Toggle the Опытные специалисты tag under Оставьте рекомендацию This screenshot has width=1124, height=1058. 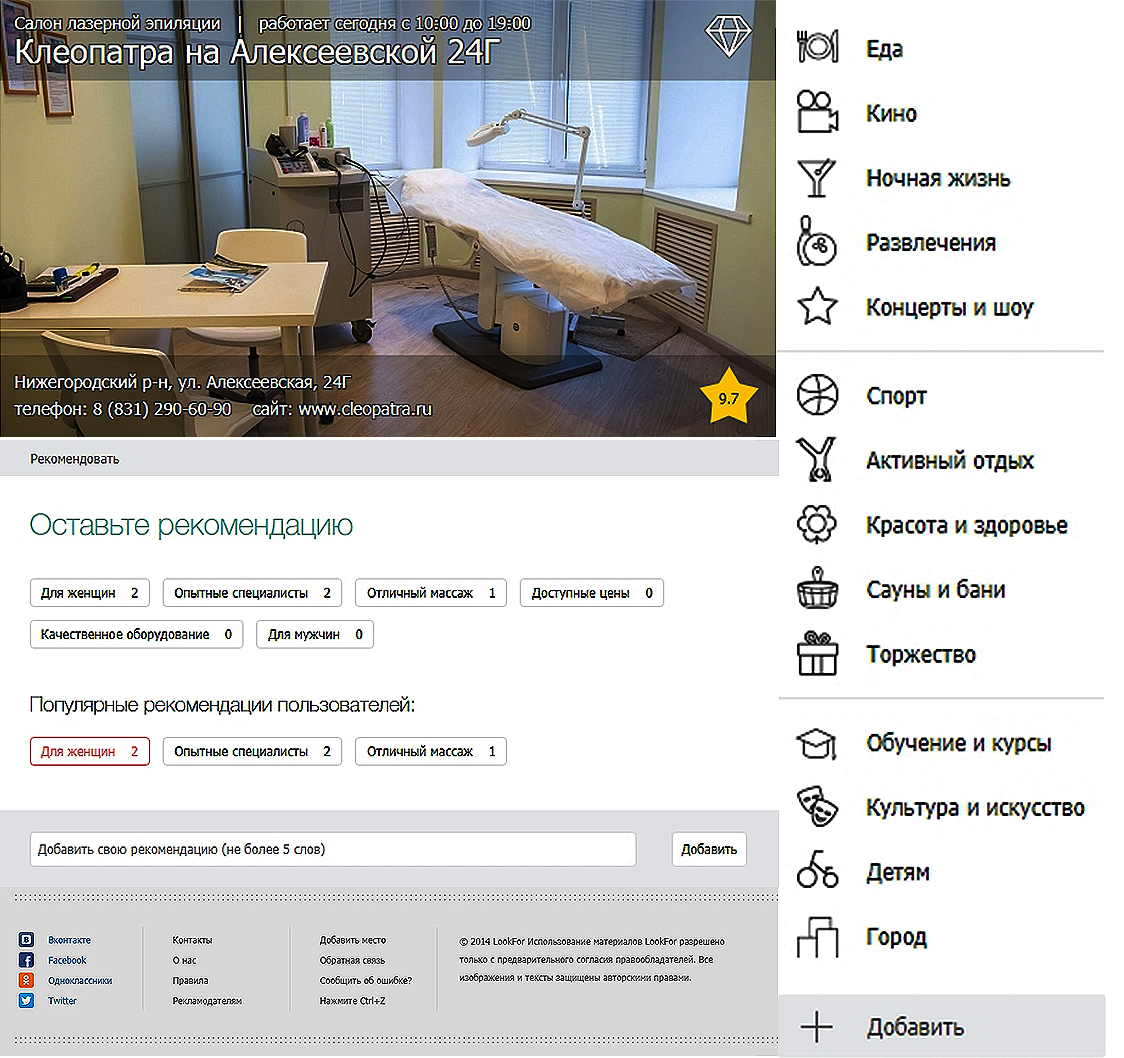252,593
